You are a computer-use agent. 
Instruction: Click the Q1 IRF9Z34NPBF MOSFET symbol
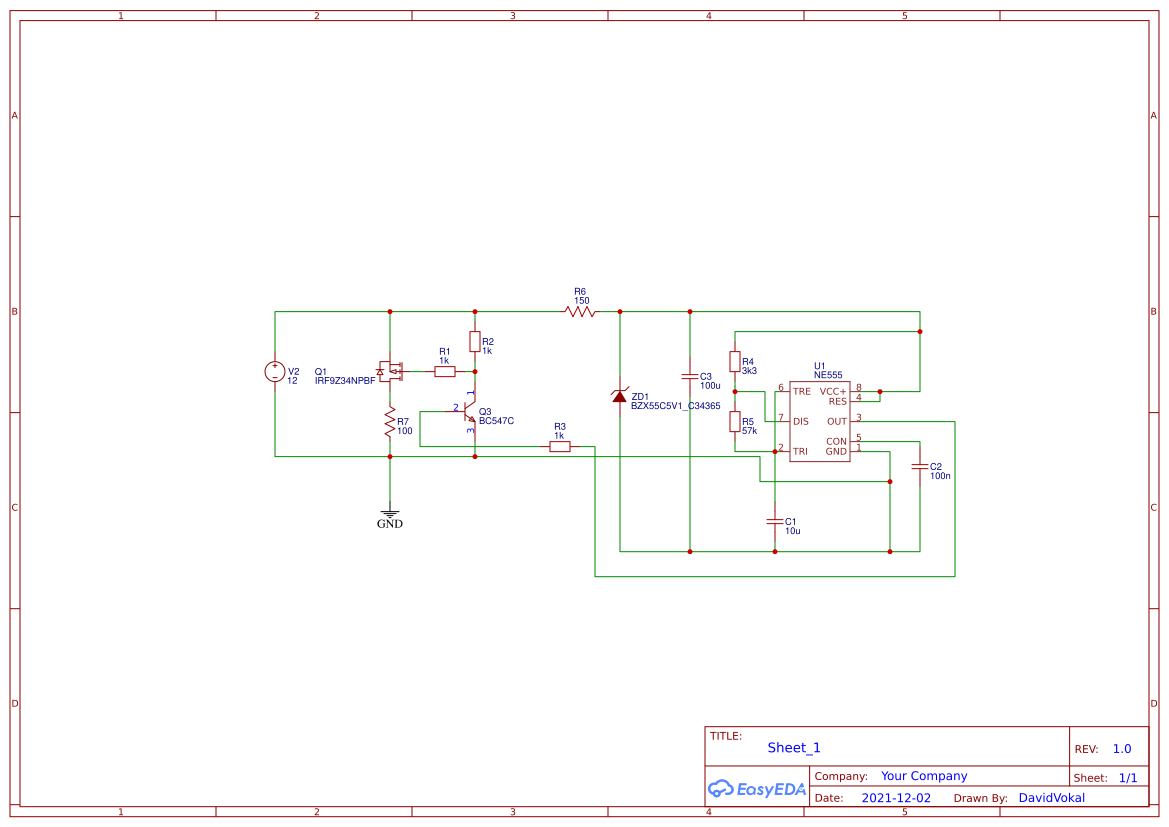coord(389,371)
